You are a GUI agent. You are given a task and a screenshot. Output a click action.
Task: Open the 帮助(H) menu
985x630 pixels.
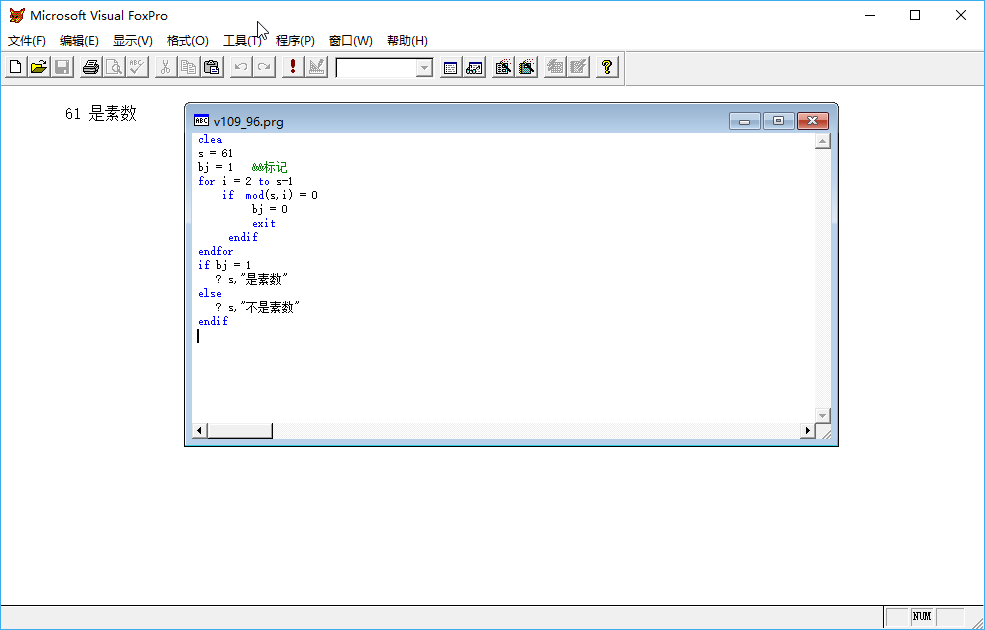[x=407, y=41]
